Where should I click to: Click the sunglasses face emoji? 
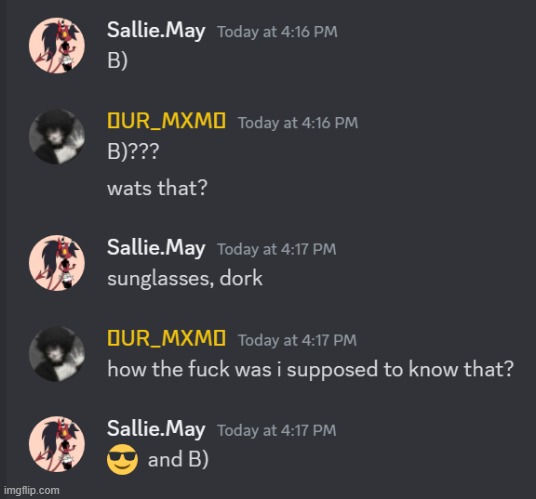click(122, 459)
